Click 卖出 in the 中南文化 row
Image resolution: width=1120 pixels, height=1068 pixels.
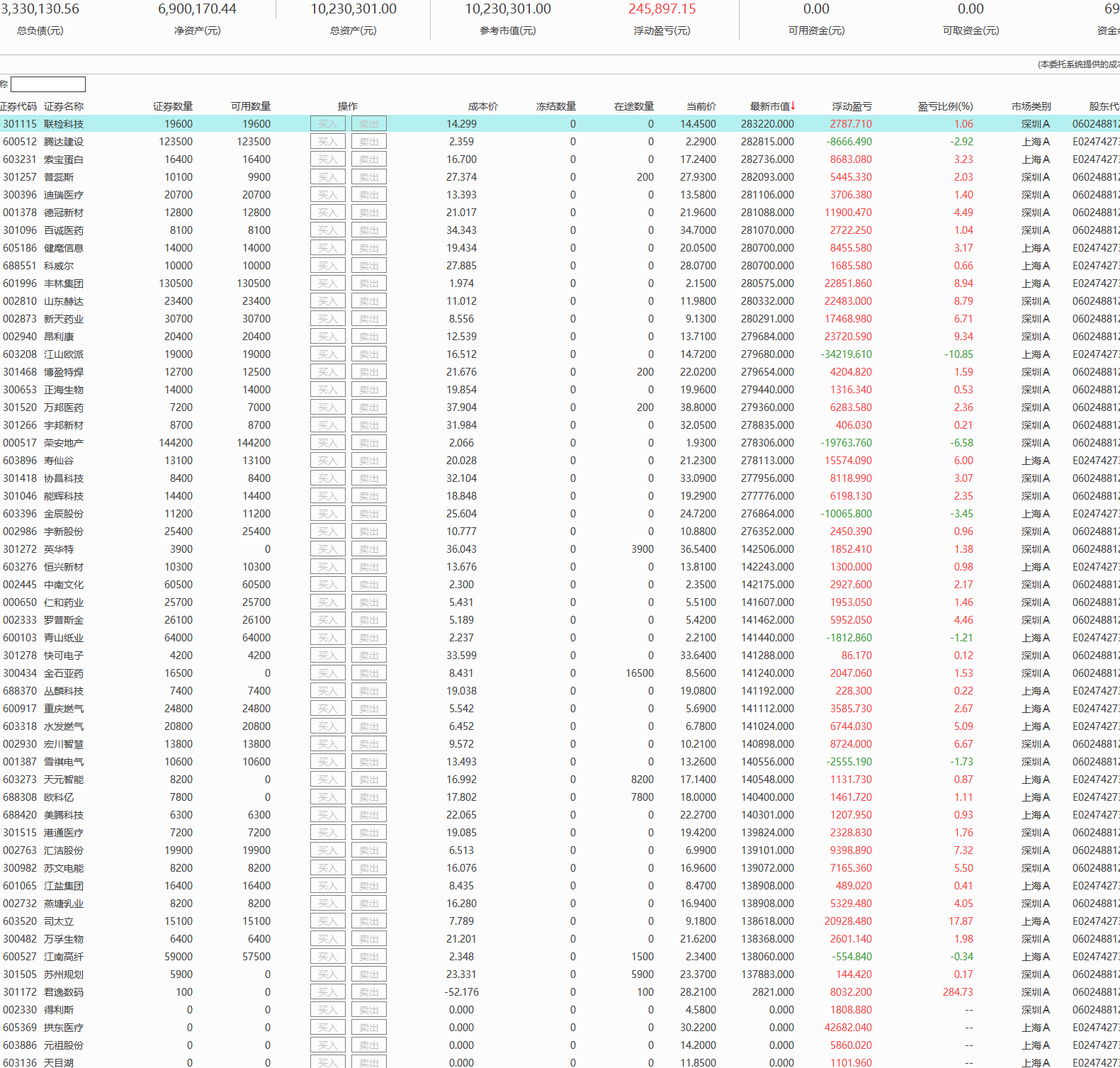(x=369, y=585)
